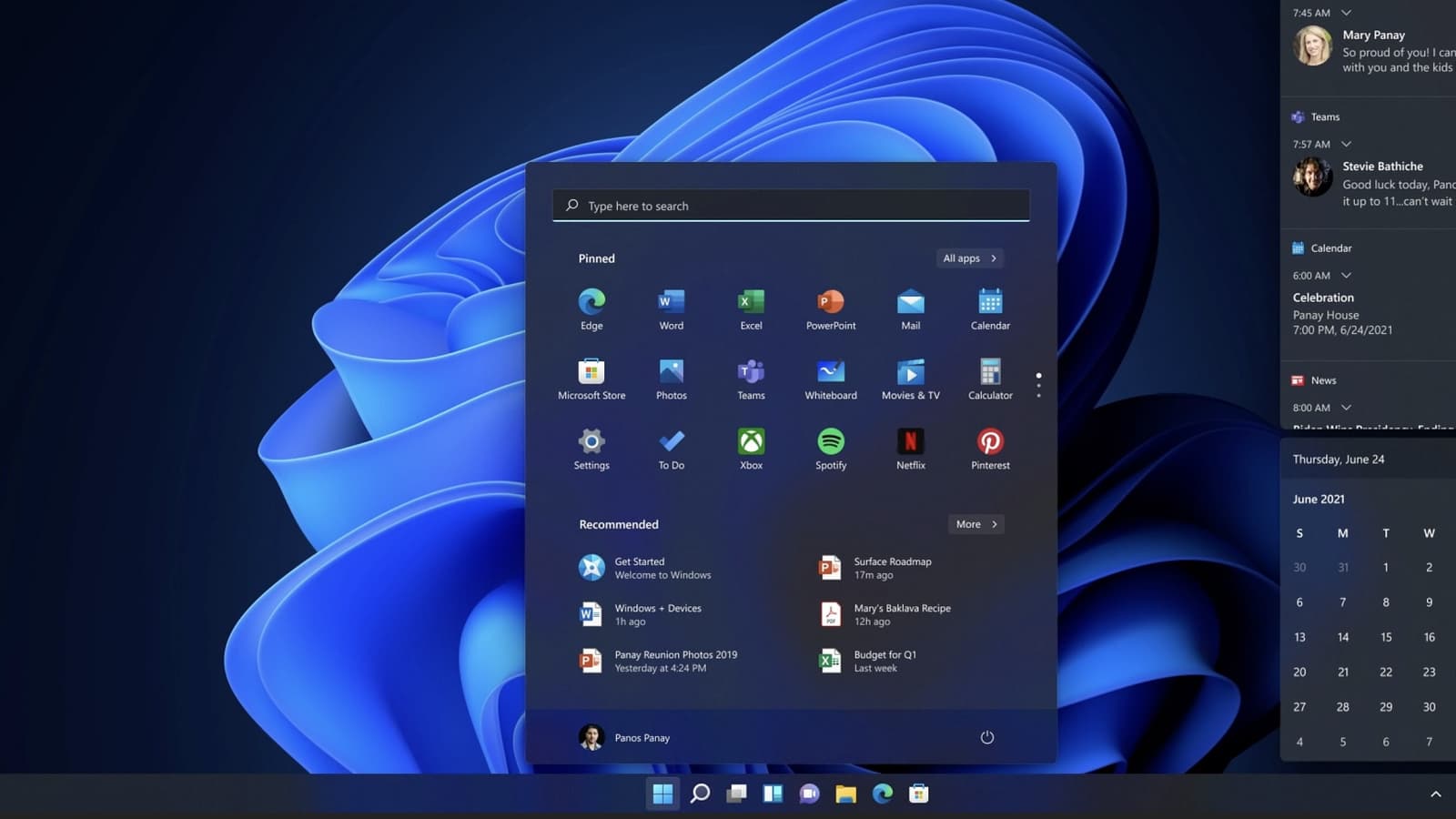The height and width of the screenshot is (819, 1456).
Task: Open the Edge pinned app
Action: coord(591,309)
